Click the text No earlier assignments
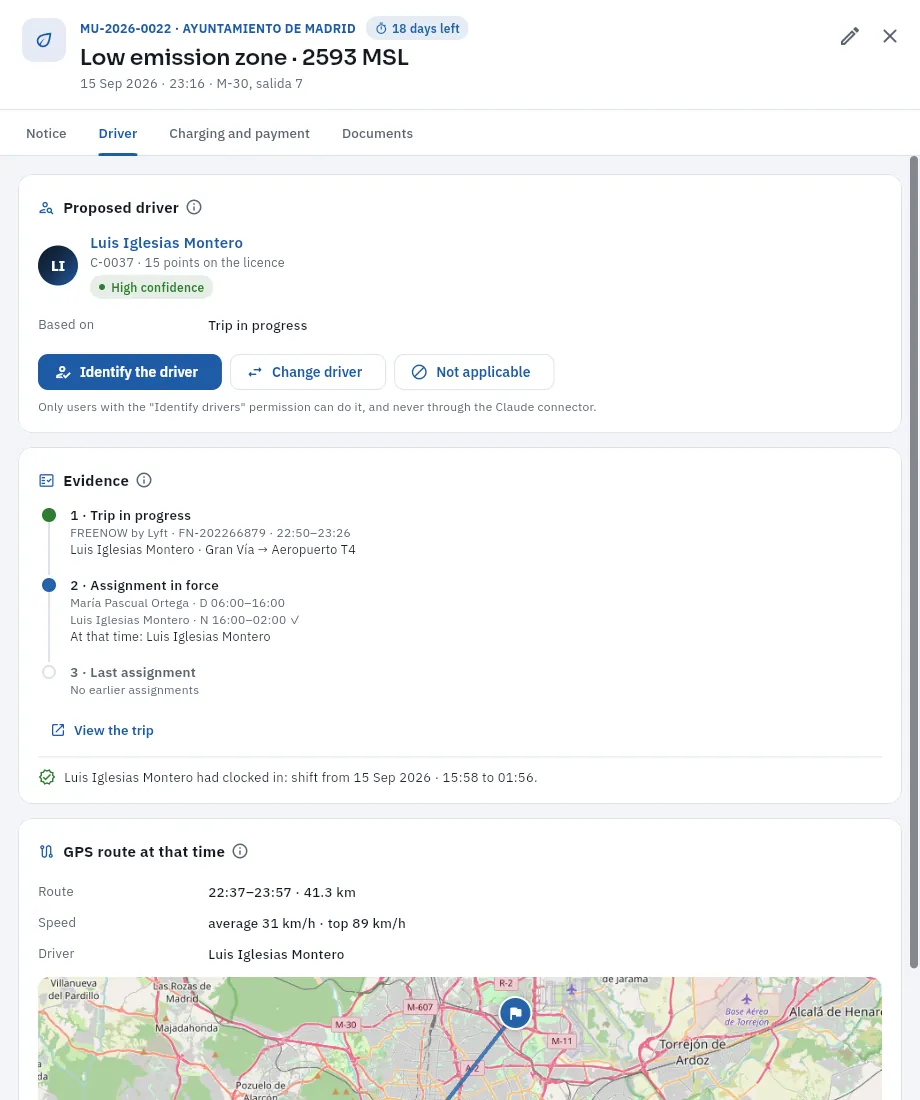This screenshot has height=1100, width=920. (x=135, y=690)
